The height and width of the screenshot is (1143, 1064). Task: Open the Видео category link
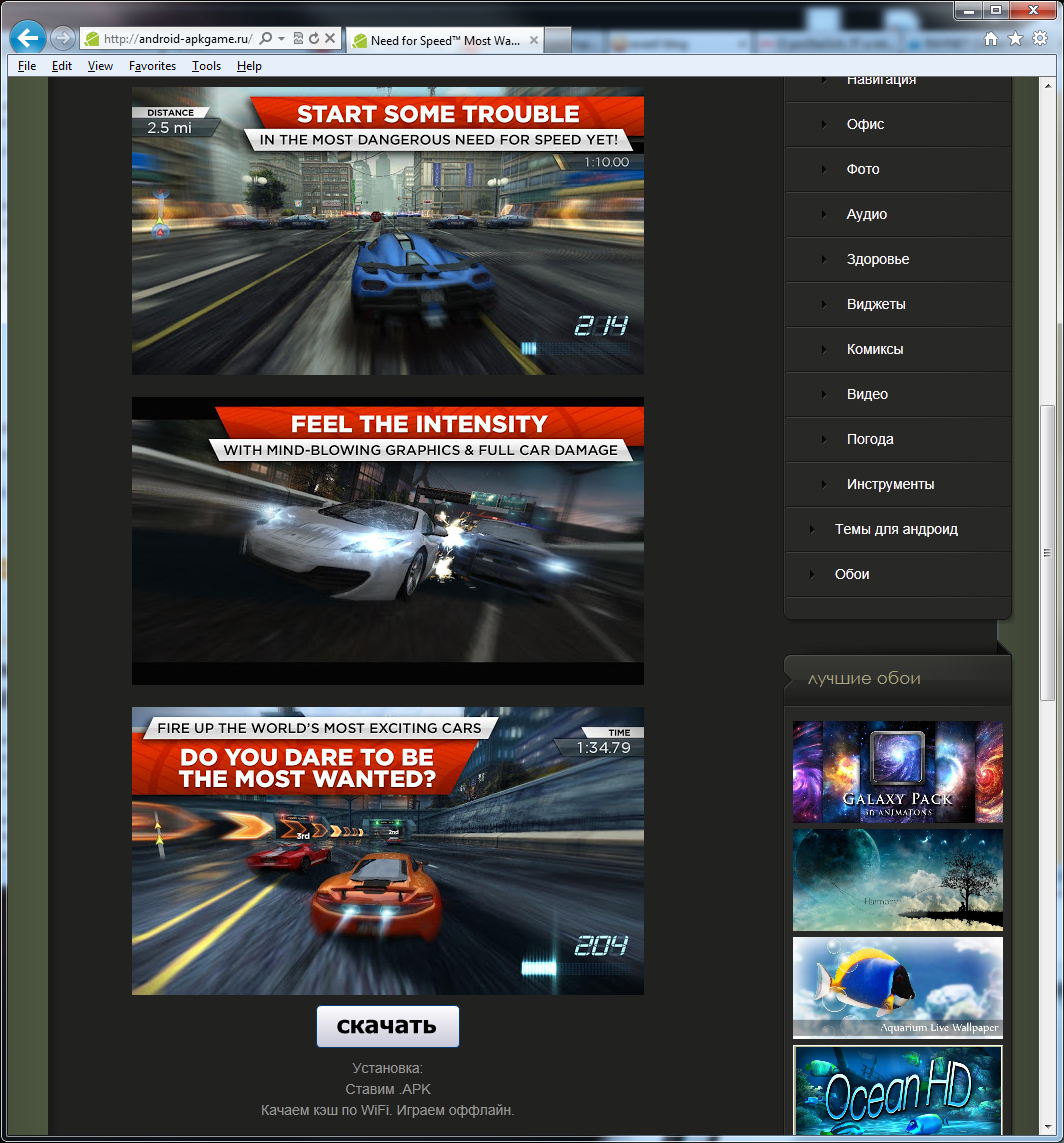pyautogui.click(x=867, y=394)
